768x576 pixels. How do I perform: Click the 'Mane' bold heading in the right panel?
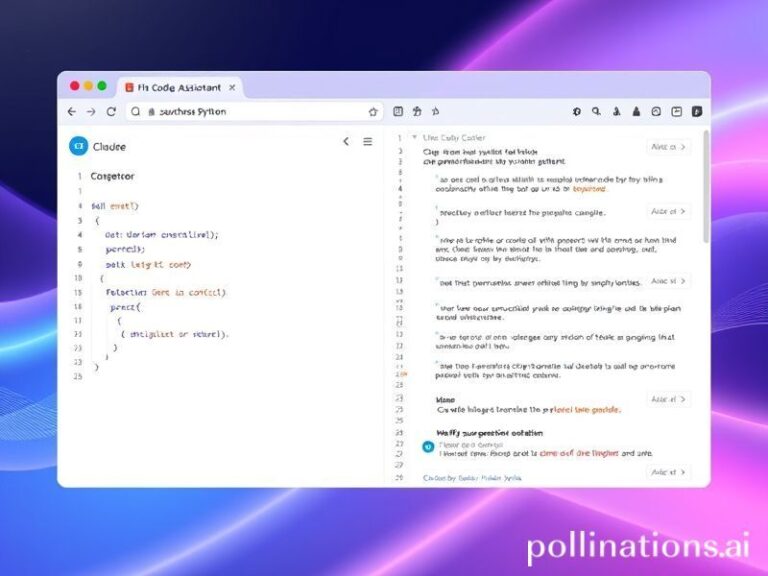coord(445,400)
